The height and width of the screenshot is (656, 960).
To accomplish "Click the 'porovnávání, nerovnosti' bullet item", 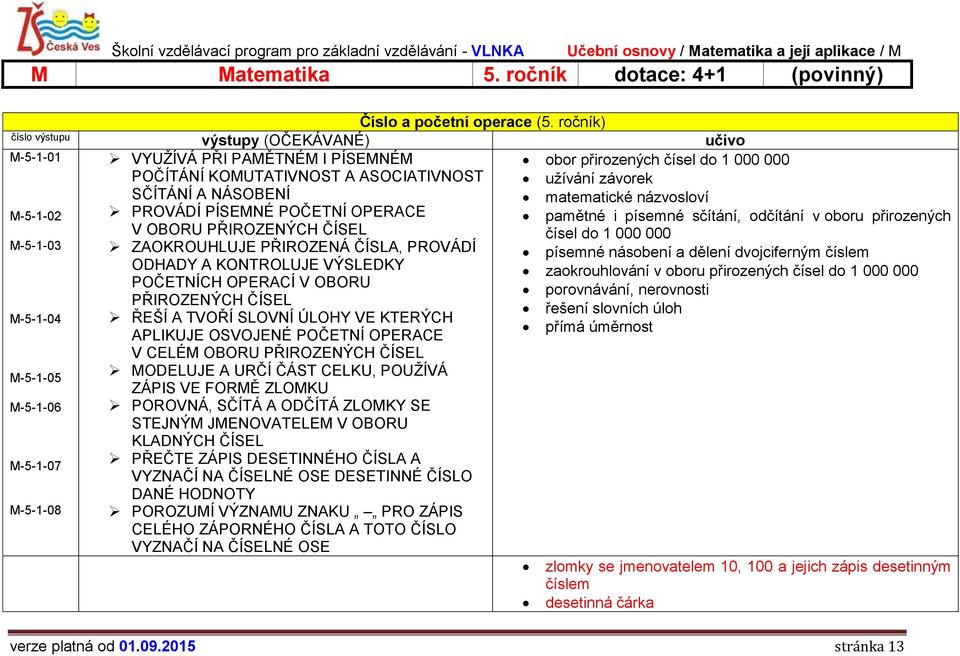I will (x=627, y=290).
